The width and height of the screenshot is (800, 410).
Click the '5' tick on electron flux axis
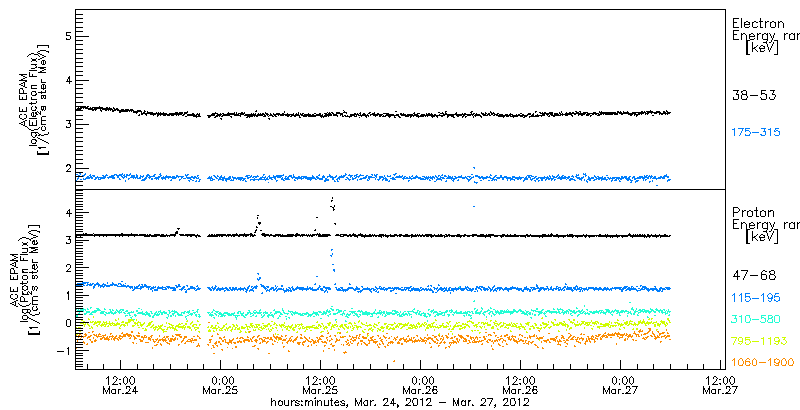tap(66, 36)
